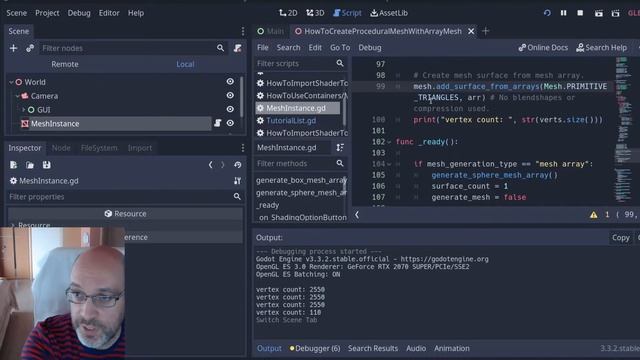Expand the Resource property group
This screenshot has height=360, width=640.
point(13,225)
